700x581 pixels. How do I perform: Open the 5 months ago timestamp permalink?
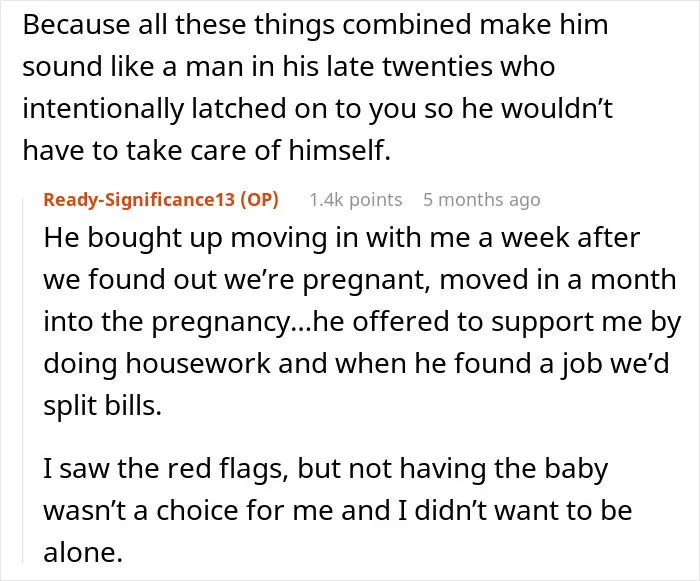[x=482, y=200]
